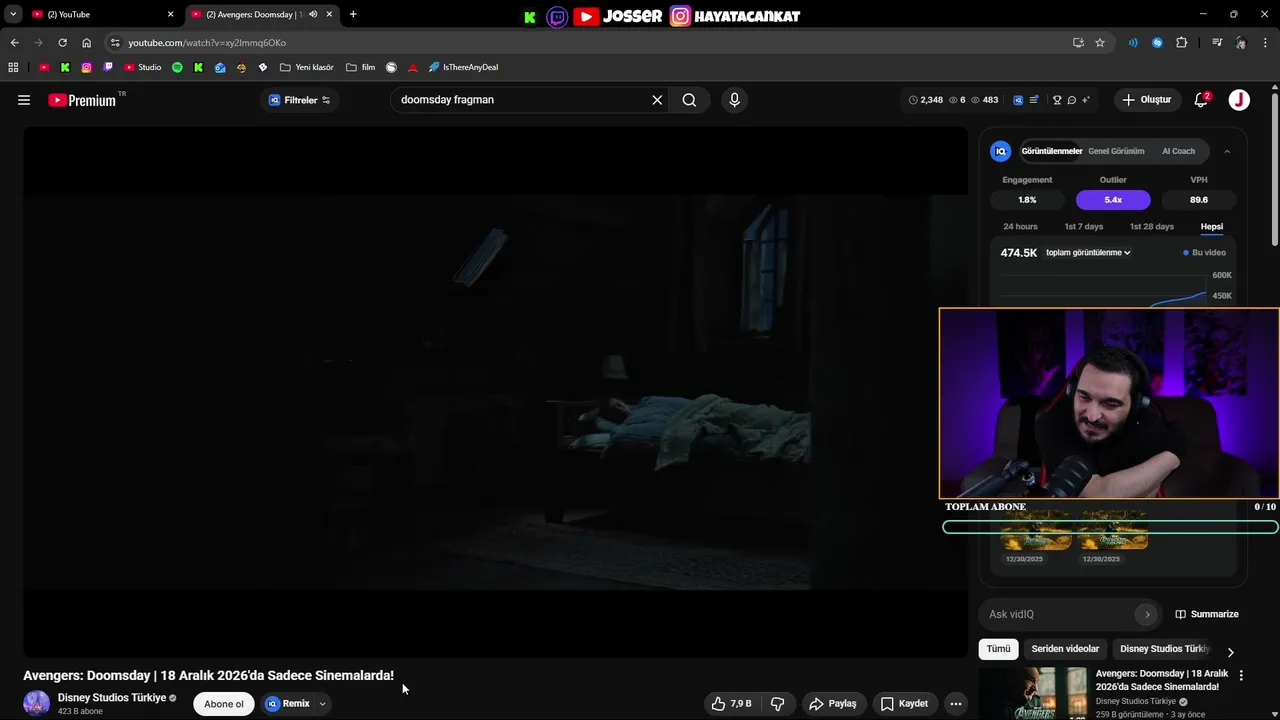
Task: Reload the page
Action: point(62,43)
